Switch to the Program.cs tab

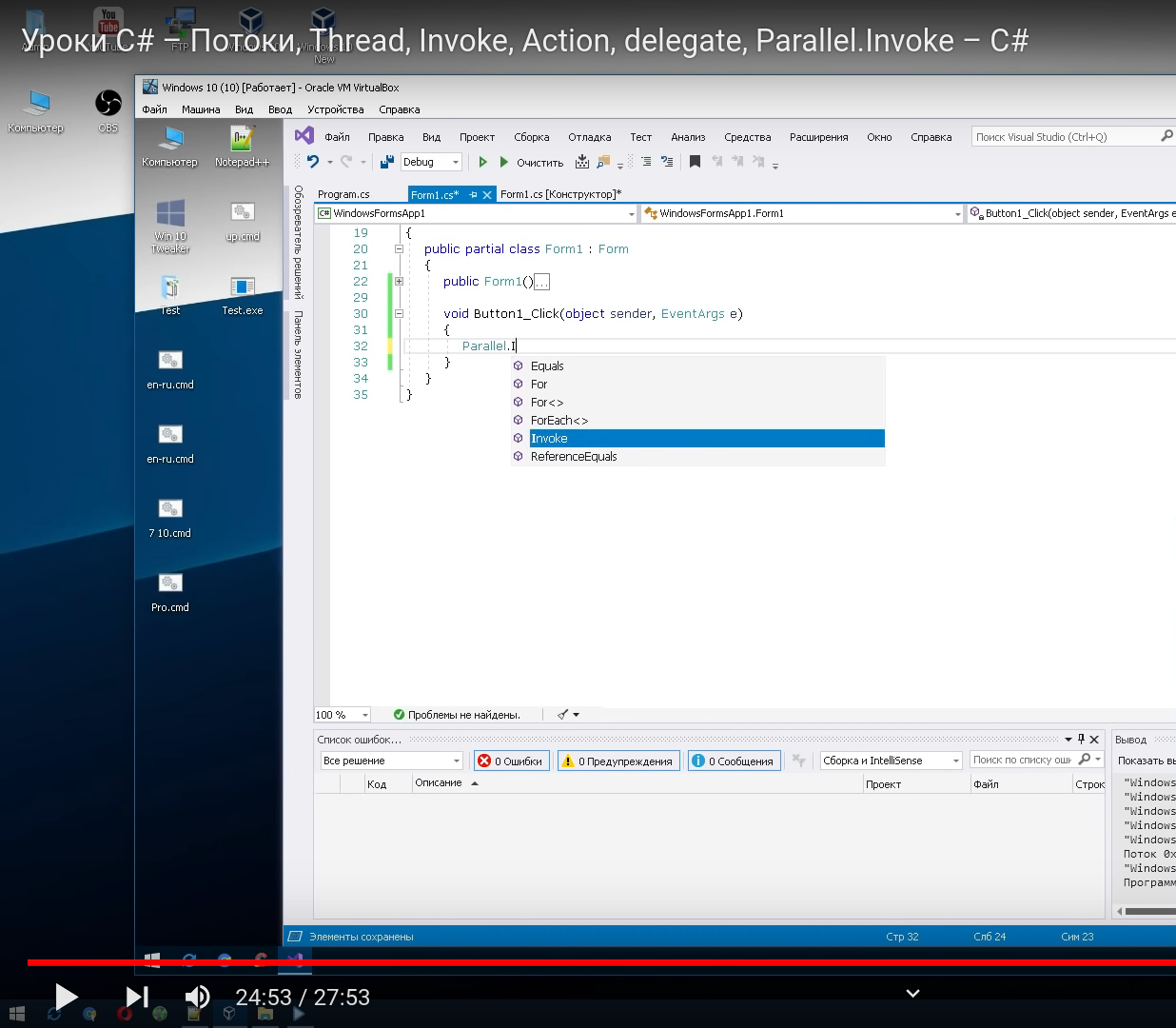343,194
